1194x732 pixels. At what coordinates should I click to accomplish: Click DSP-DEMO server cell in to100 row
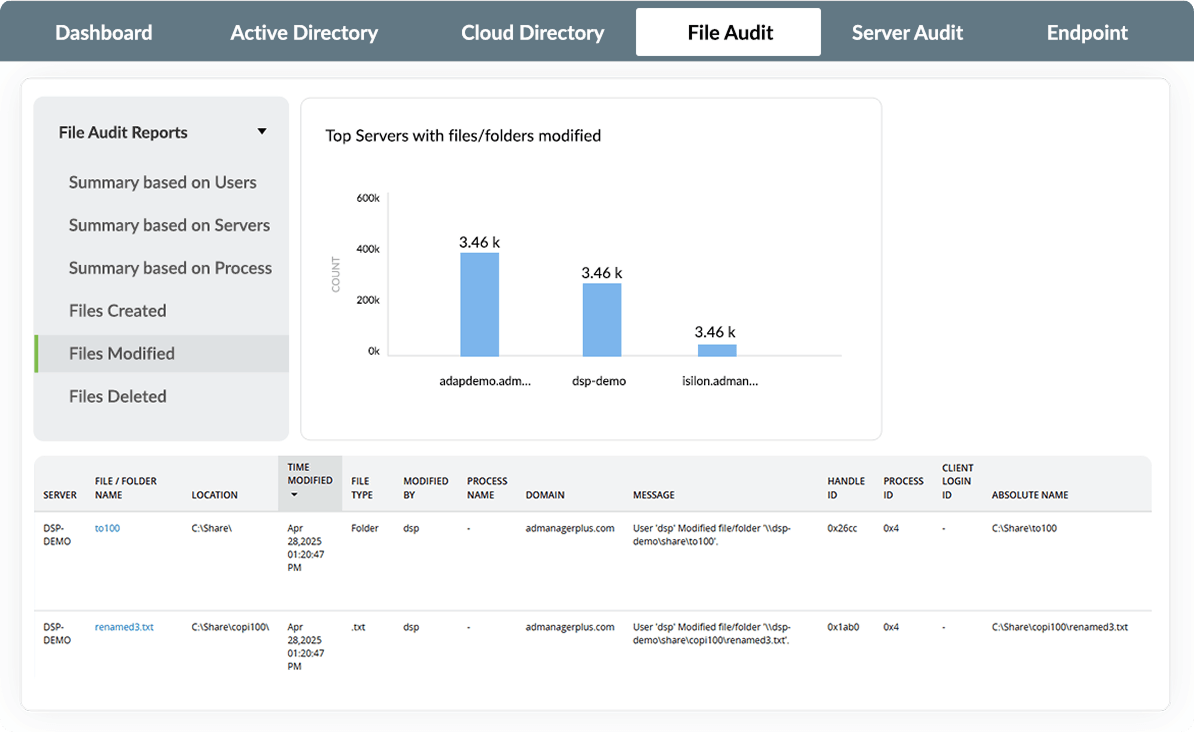point(57,535)
